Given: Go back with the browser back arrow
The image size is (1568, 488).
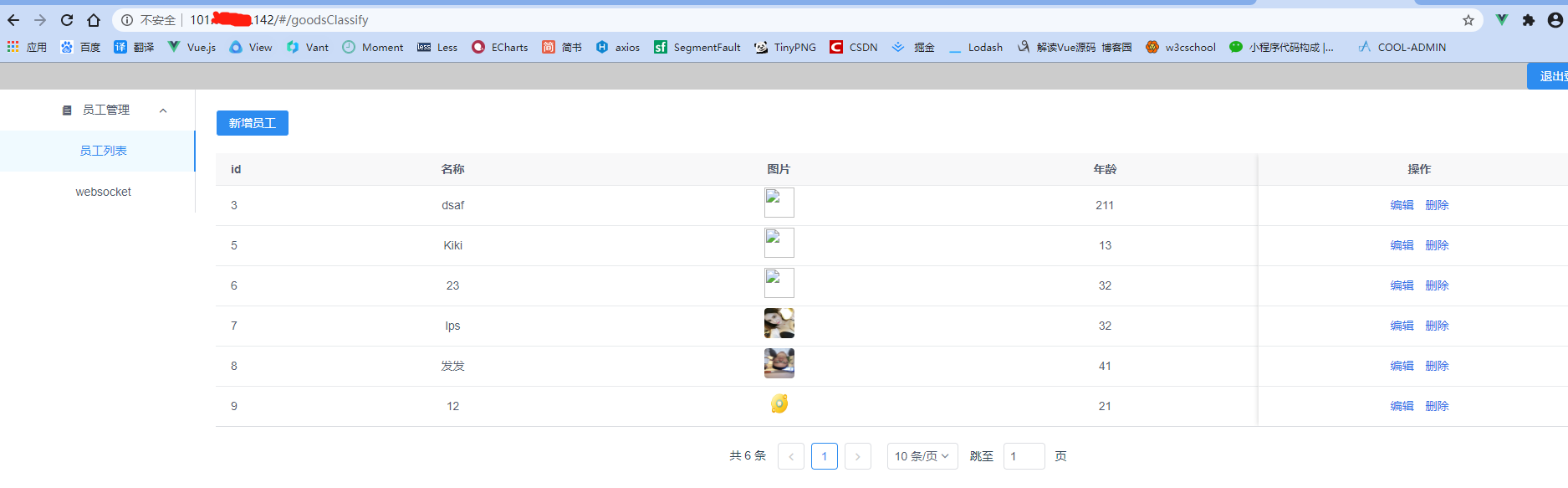Looking at the screenshot, I should (13, 20).
